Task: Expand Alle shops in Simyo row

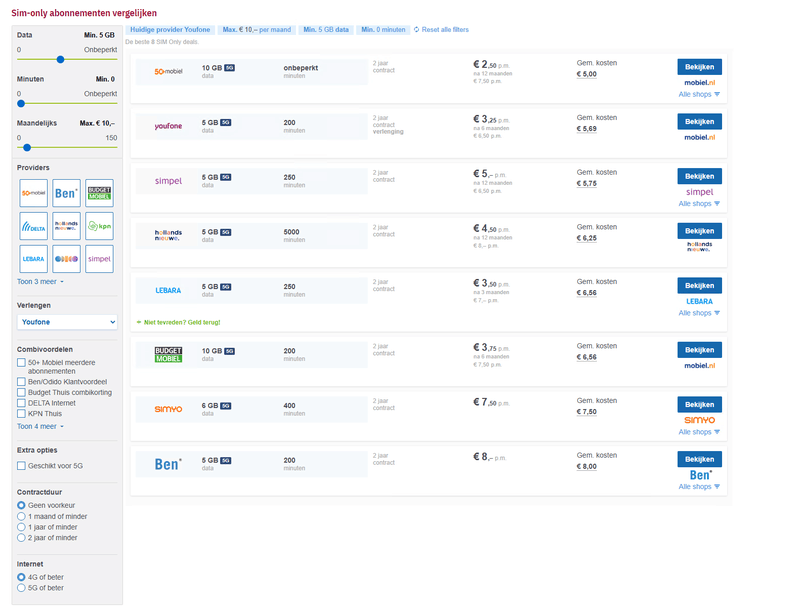Action: coord(699,432)
